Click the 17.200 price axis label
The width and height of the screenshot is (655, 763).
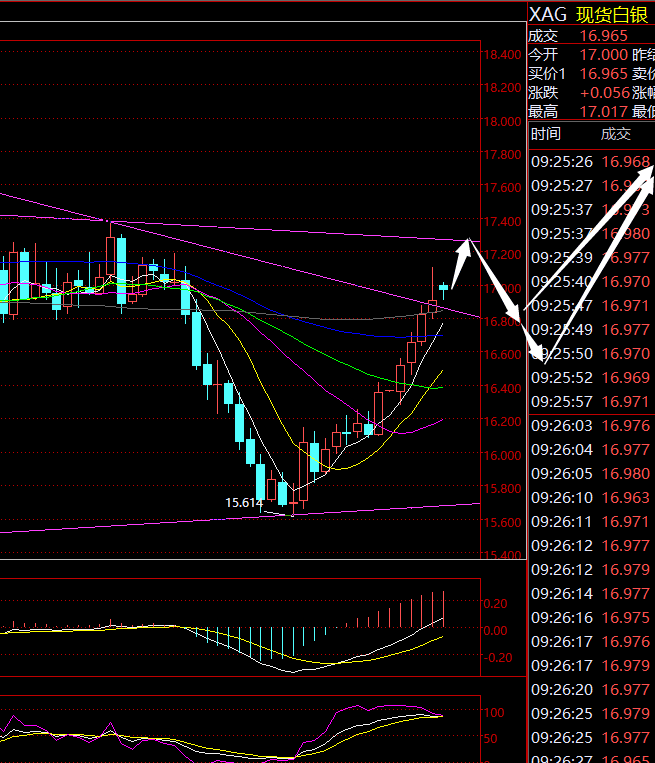[502, 254]
